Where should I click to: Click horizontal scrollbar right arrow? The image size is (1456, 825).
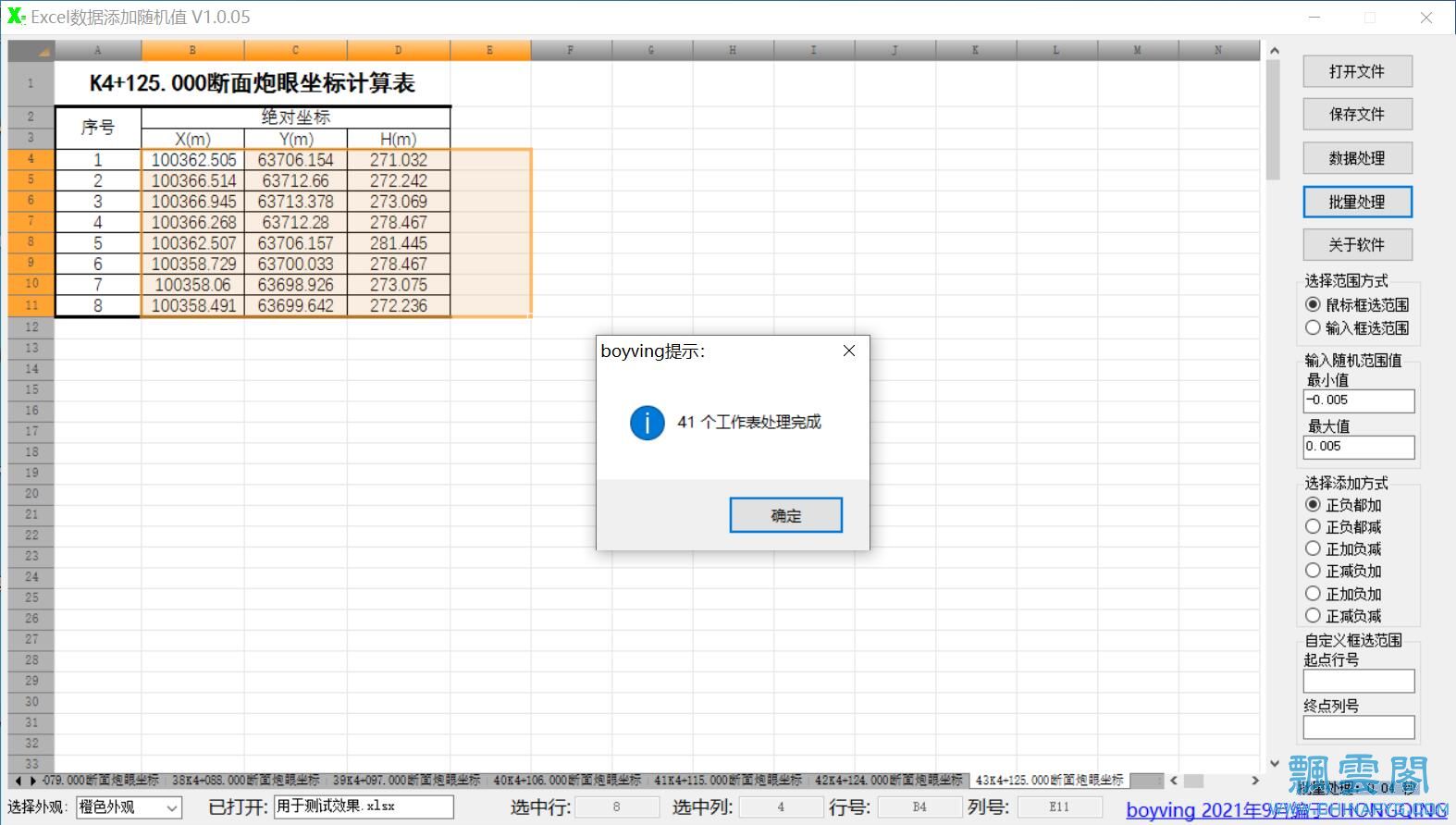coord(1254,781)
